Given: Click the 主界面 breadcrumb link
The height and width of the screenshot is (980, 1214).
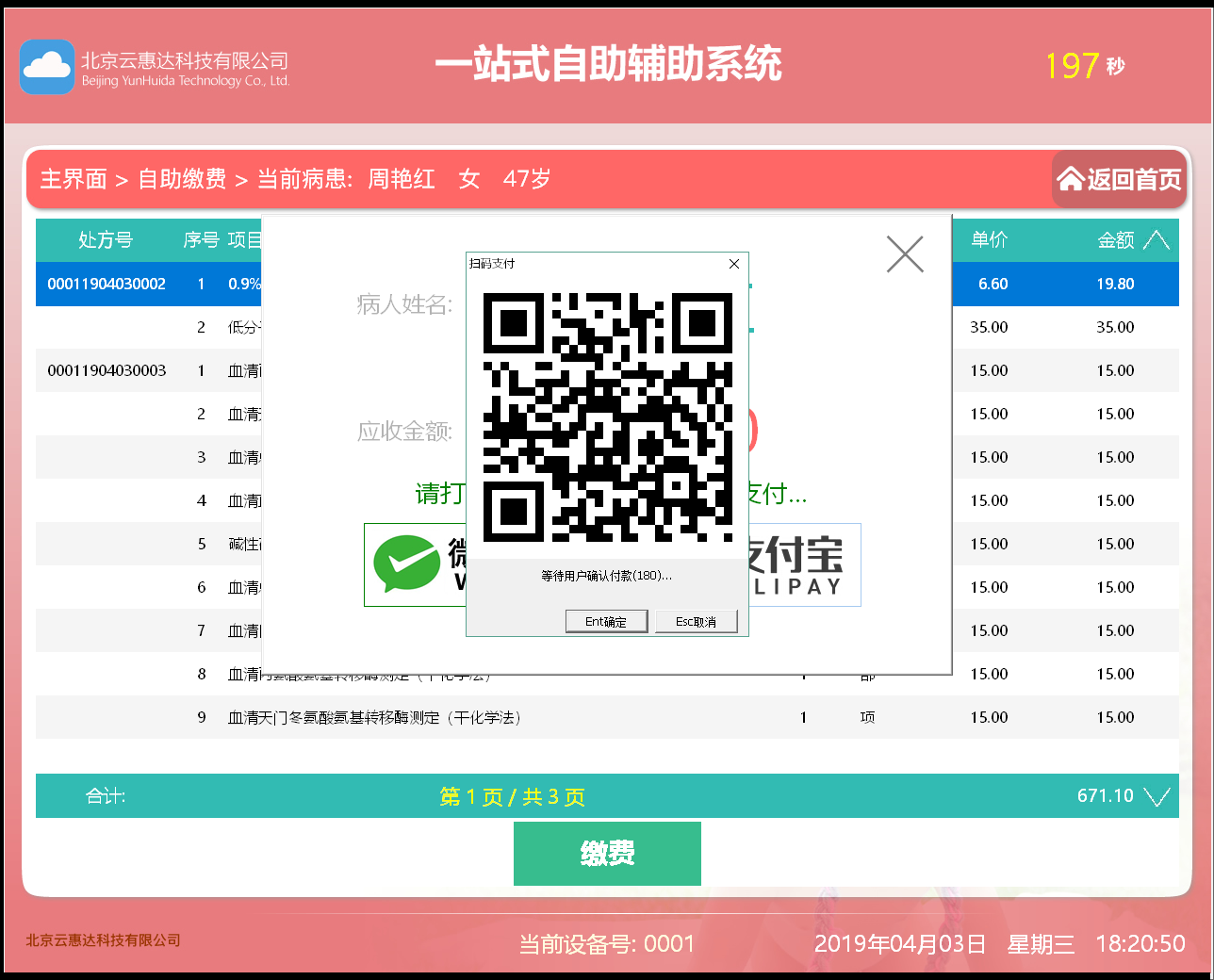Looking at the screenshot, I should tap(74, 179).
